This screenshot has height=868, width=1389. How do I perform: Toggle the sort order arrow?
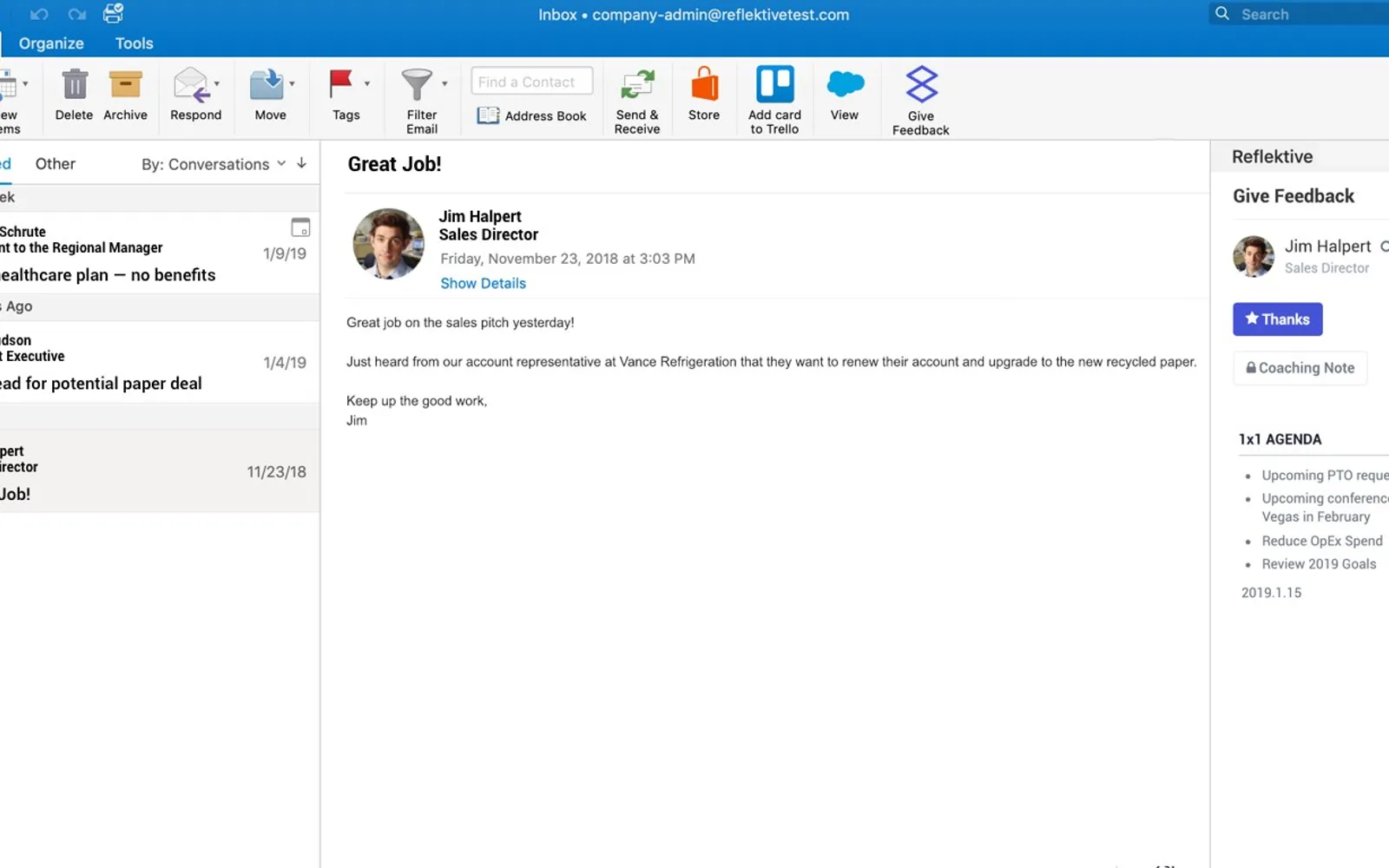point(301,163)
